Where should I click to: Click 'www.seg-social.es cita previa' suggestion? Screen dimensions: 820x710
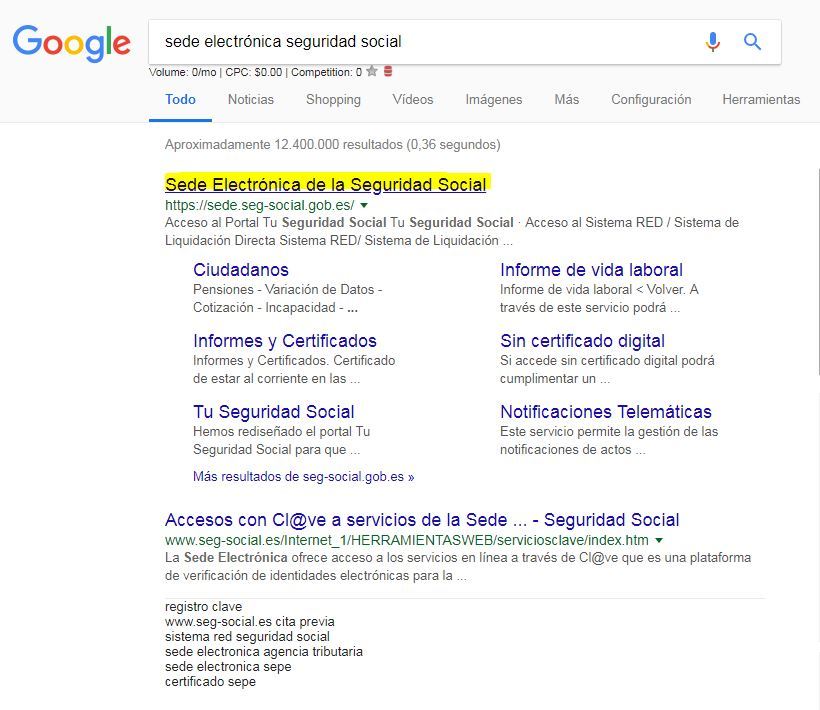249,622
